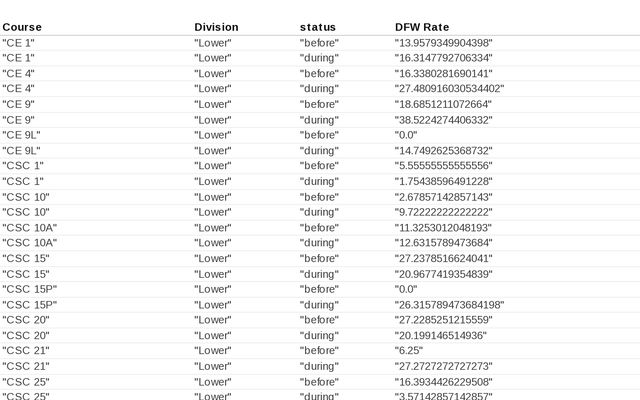Click the DFW rate value "27.480916030534402"
The height and width of the screenshot is (400, 640).
pos(449,89)
